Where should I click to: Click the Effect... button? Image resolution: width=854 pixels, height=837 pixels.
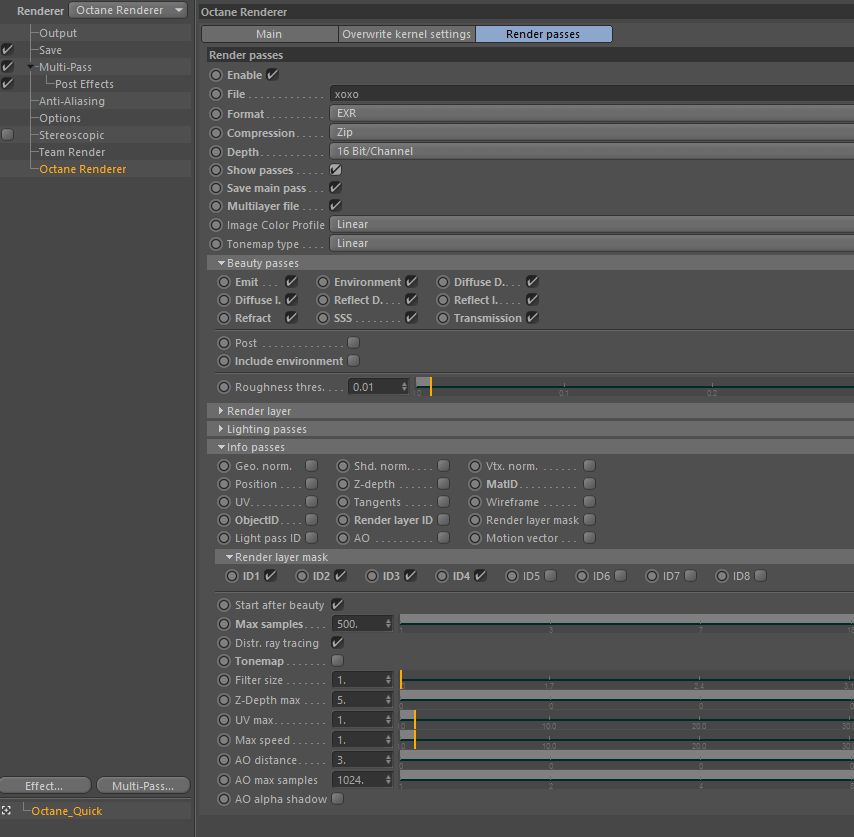[45, 786]
